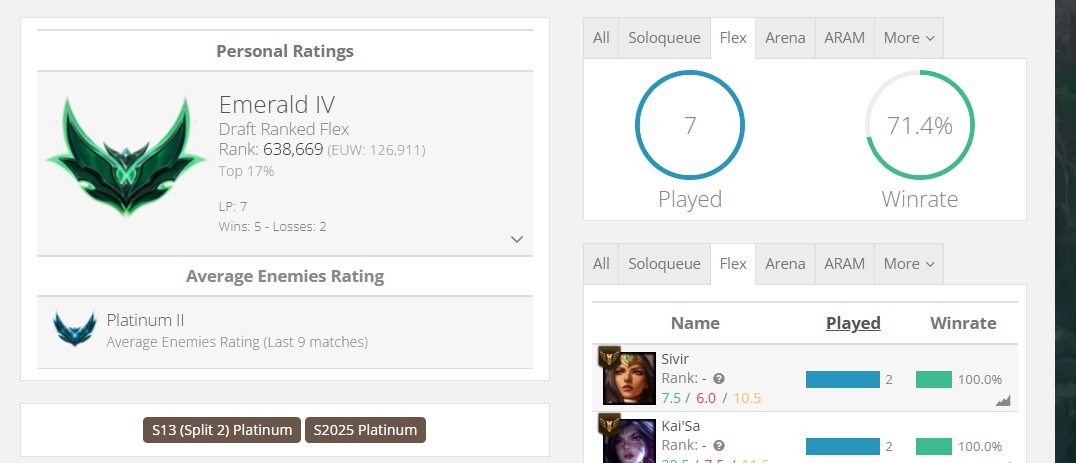Viewport: 1076px width, 463px height.
Task: Switch to Arena tab in champions panel
Action: coord(785,264)
